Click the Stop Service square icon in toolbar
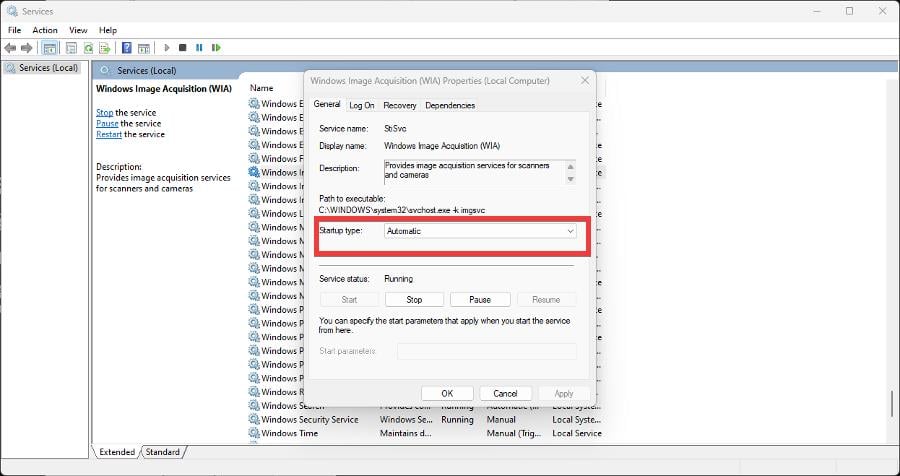 (x=183, y=48)
